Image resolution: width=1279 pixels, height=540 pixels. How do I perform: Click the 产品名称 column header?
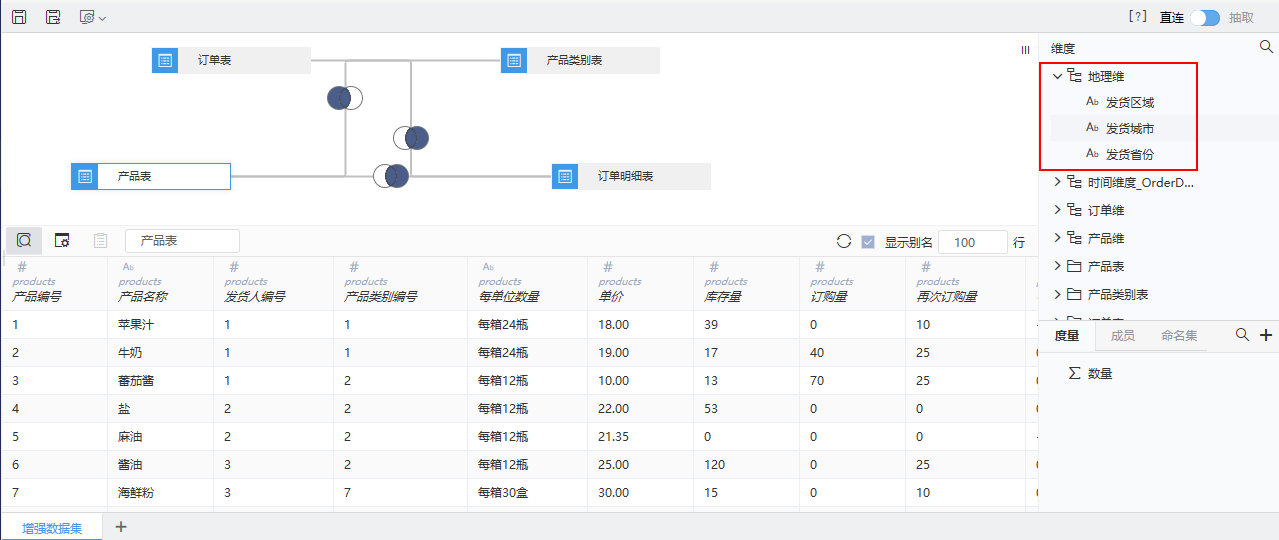(143, 297)
